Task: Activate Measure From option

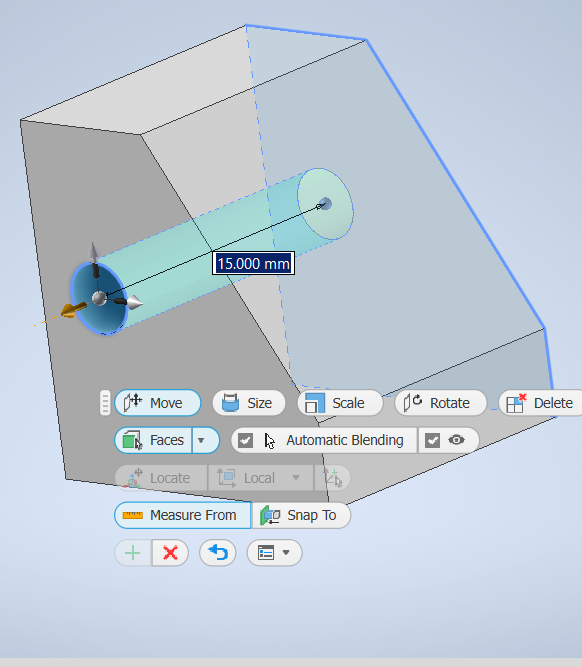Action: pos(183,515)
